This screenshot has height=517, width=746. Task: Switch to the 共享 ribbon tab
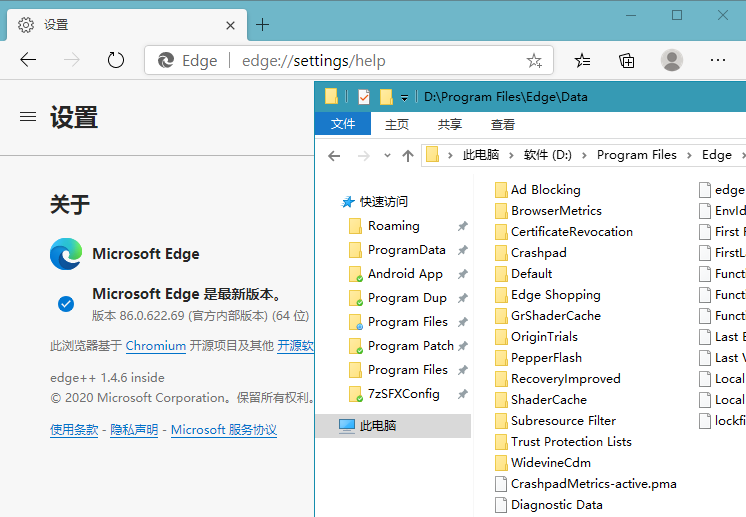pos(450,125)
